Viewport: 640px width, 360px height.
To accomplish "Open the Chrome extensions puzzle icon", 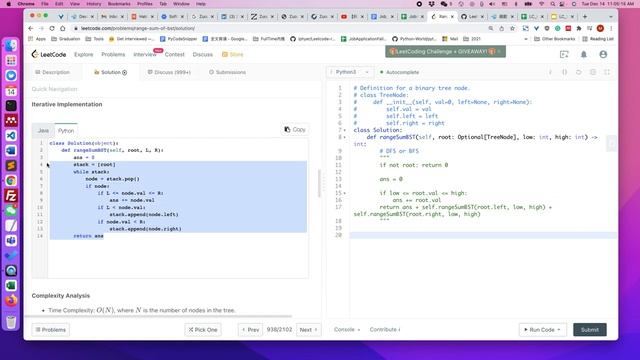I will click(579, 28).
